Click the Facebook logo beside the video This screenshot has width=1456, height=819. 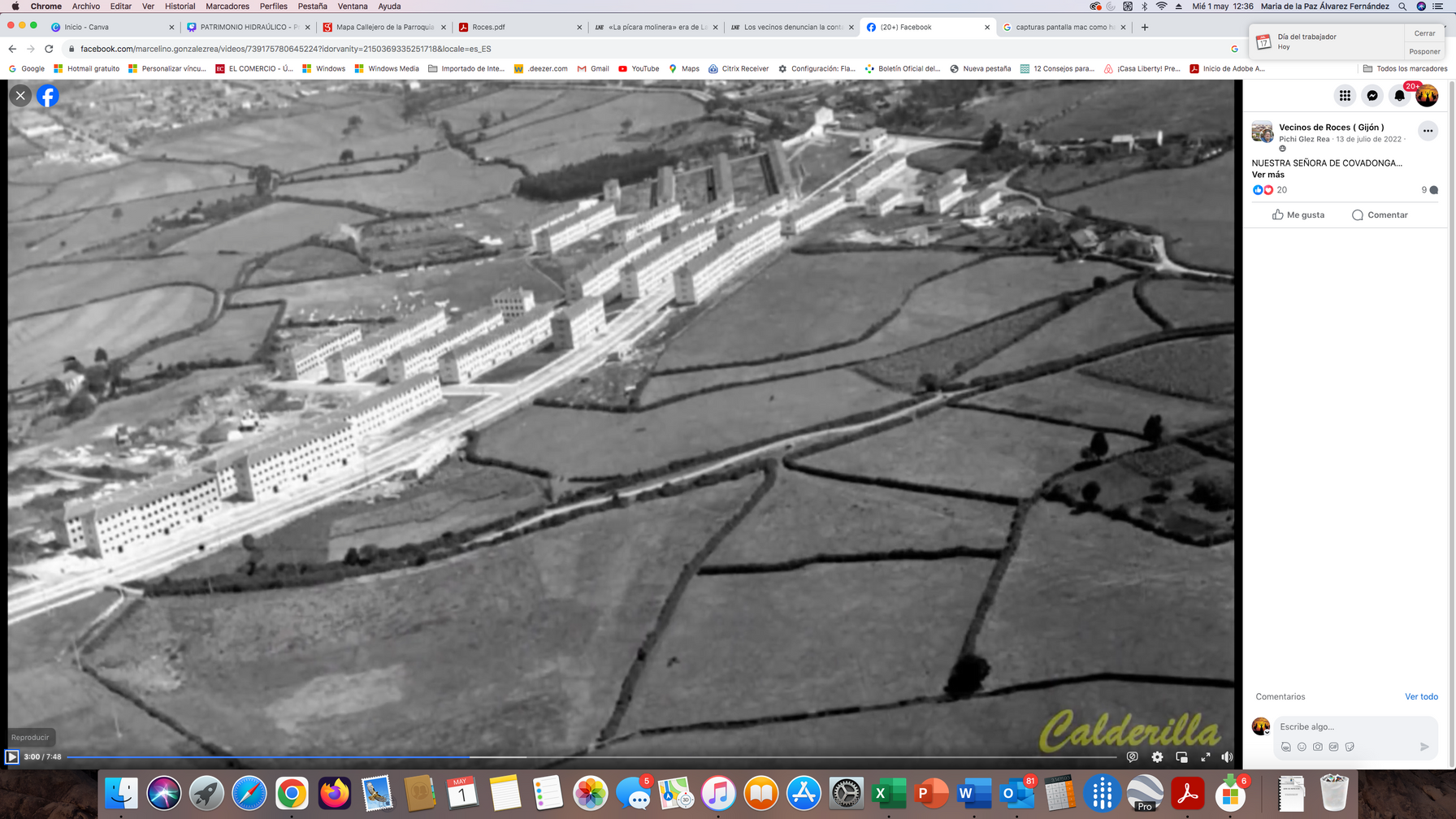[x=48, y=96]
